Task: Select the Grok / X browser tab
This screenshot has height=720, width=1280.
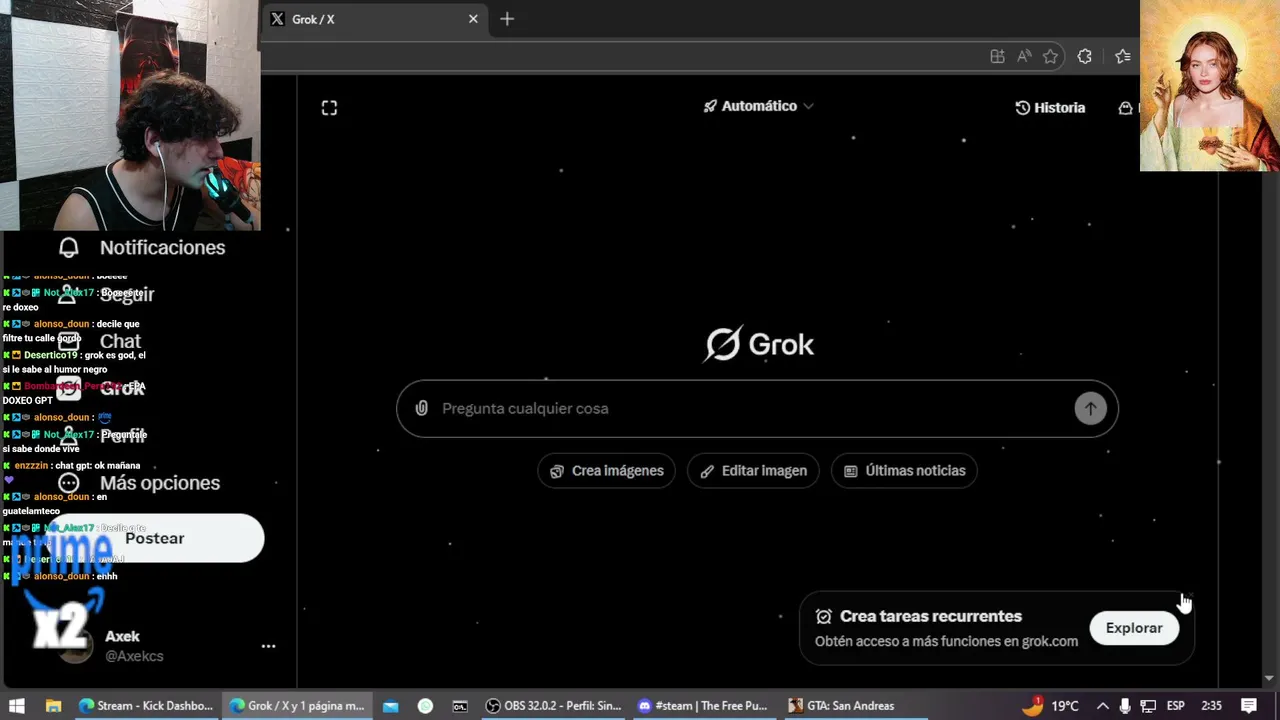Action: [x=375, y=19]
